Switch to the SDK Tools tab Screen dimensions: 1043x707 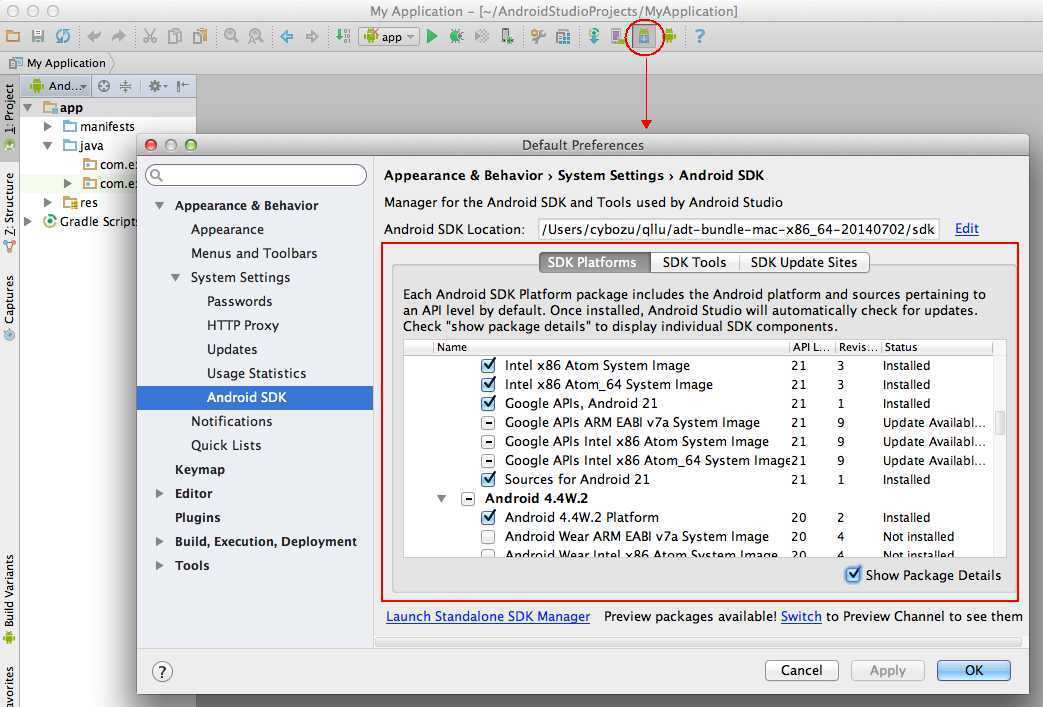pyautogui.click(x=694, y=262)
